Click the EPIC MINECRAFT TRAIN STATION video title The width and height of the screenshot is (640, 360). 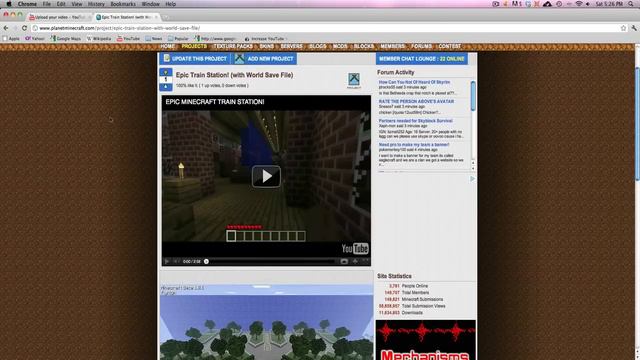[x=215, y=102]
